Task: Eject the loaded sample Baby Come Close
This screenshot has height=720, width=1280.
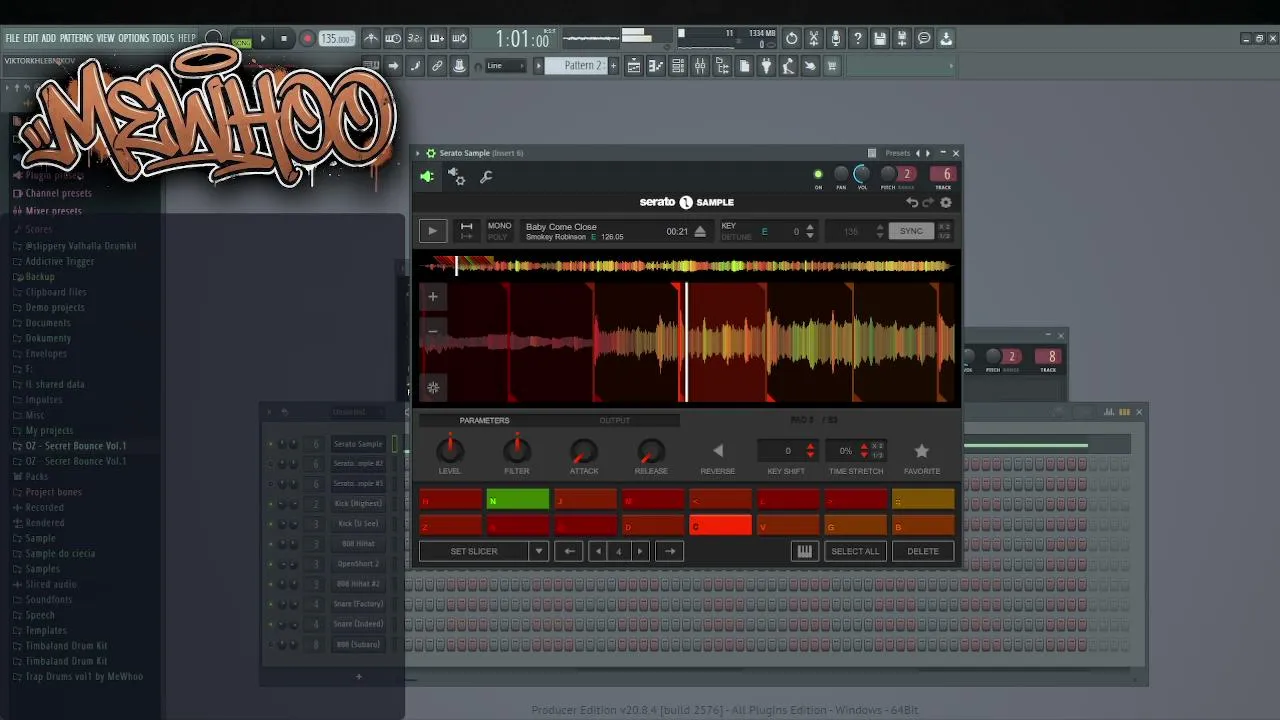Action: coord(700,232)
